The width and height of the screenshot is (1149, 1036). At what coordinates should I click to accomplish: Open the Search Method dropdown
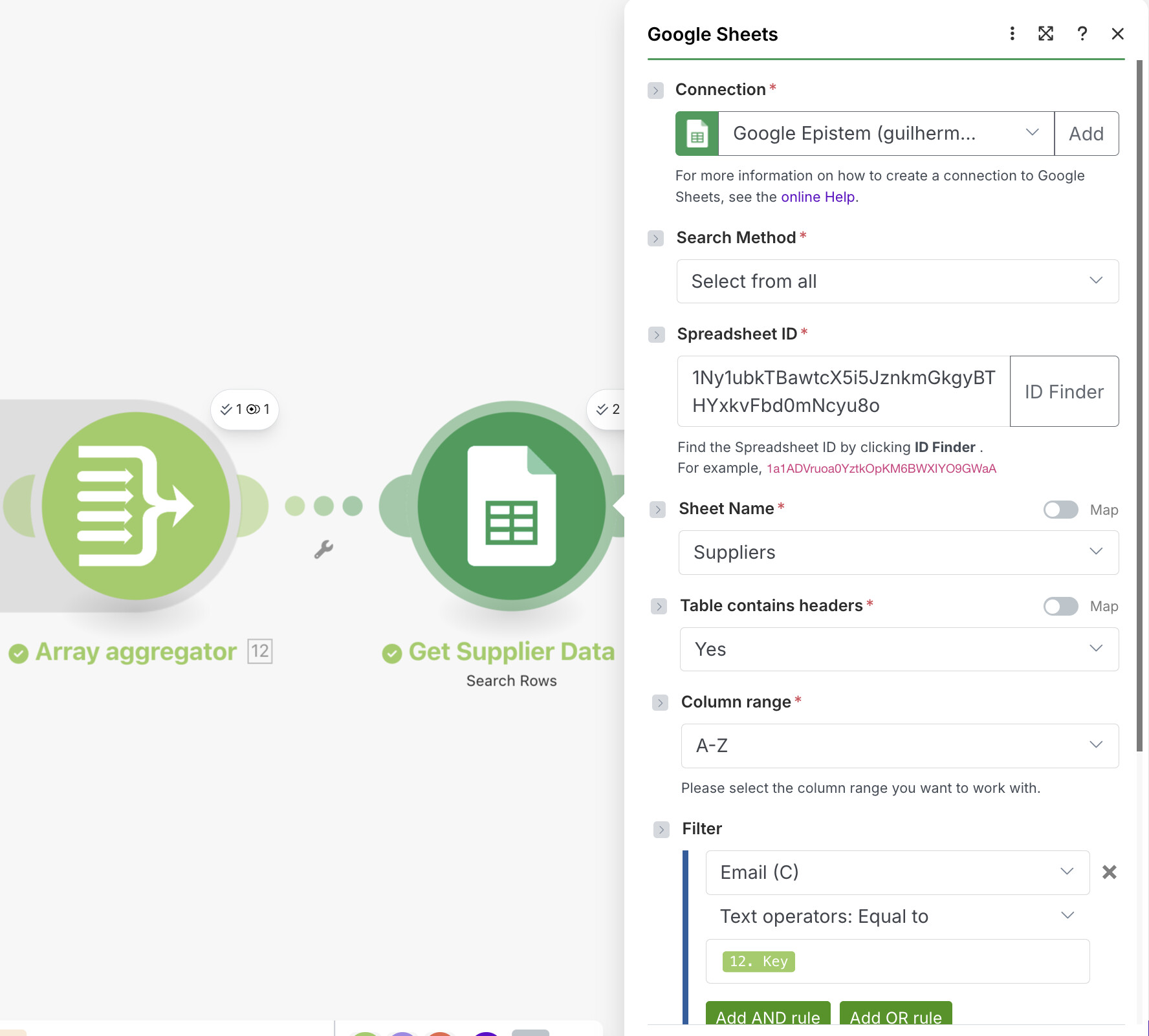pyautogui.click(x=897, y=281)
